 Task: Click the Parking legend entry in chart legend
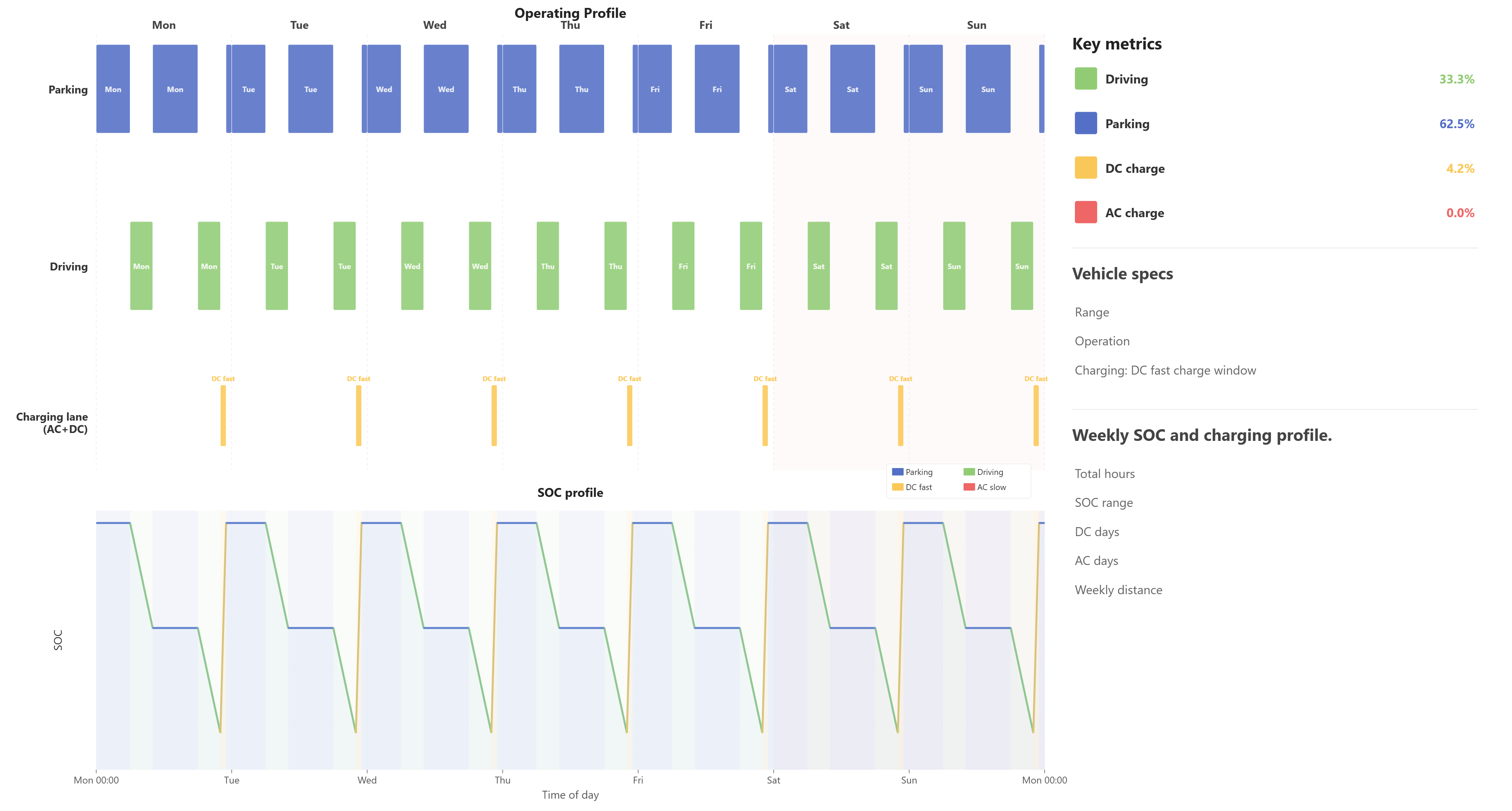point(912,472)
